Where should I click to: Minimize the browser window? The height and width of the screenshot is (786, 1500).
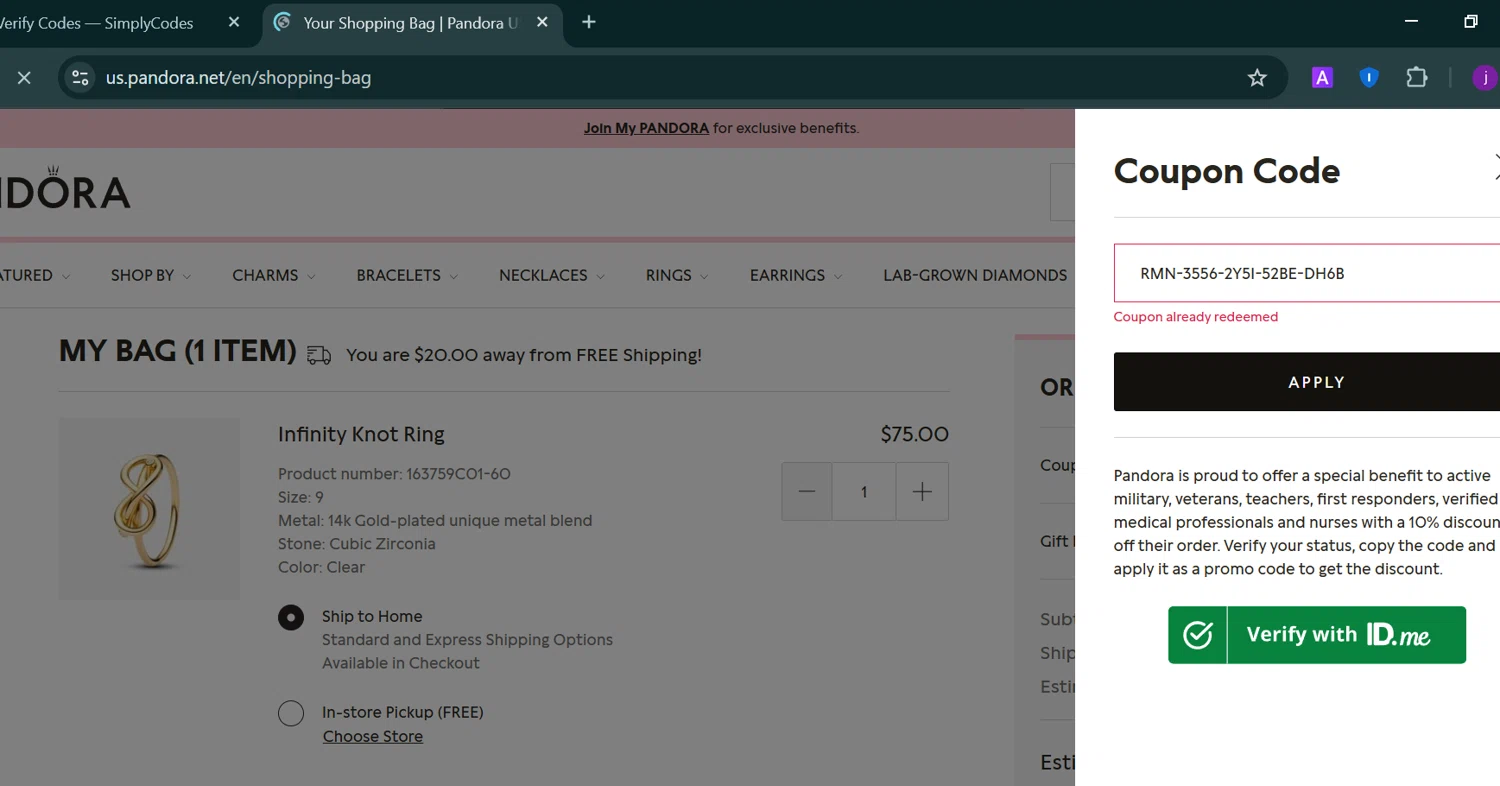[1412, 21]
